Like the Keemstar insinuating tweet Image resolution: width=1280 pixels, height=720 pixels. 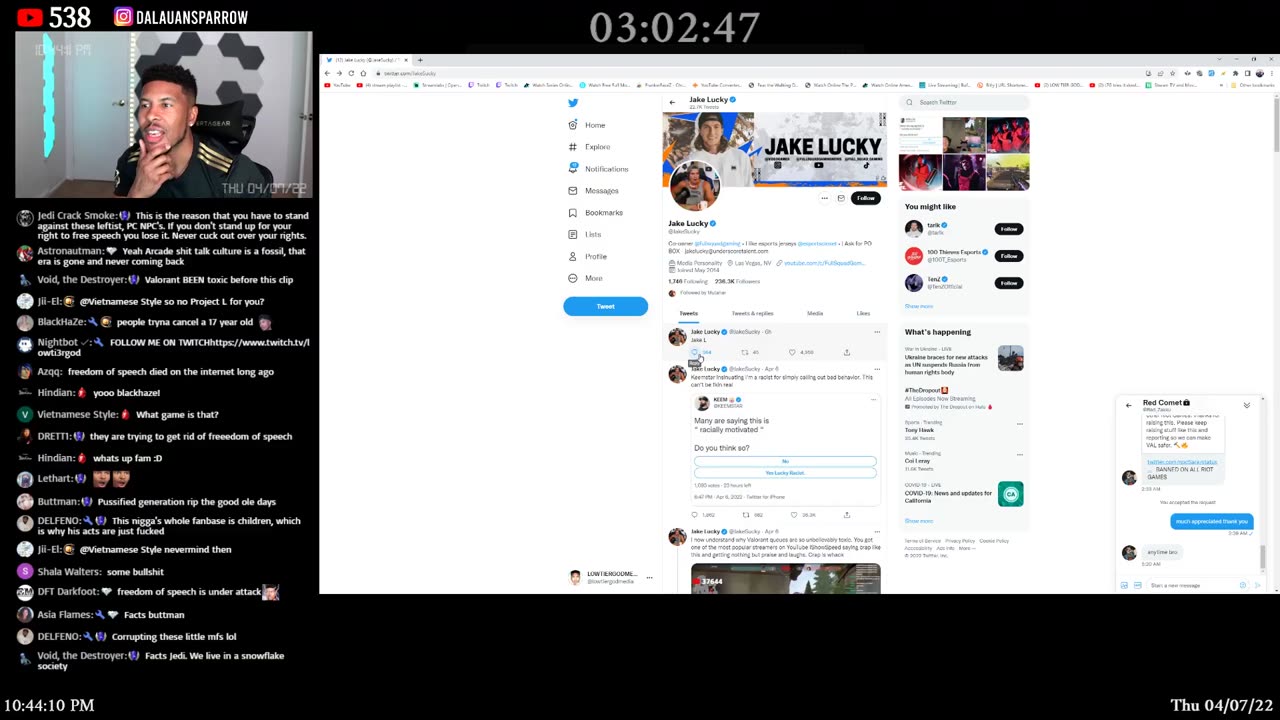(793, 515)
